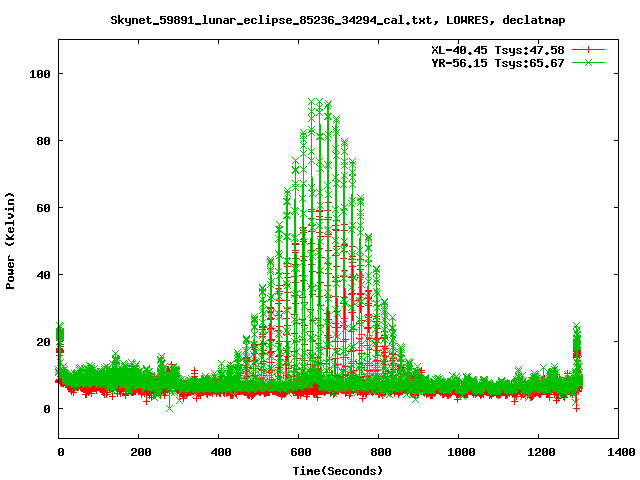This screenshot has height=480, width=640.
Task: Click the x-axis value 200
Action: (x=141, y=452)
